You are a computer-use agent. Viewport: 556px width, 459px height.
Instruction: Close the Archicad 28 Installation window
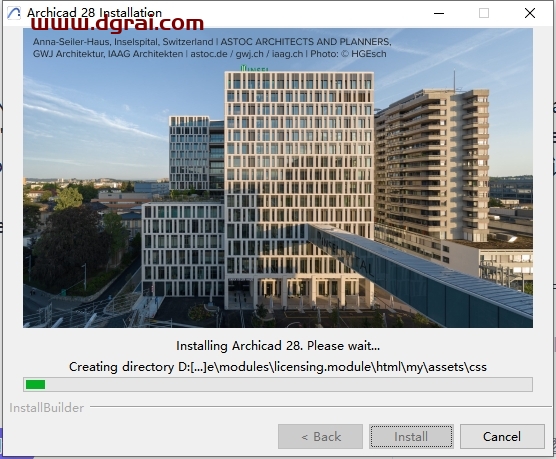(x=530, y=13)
